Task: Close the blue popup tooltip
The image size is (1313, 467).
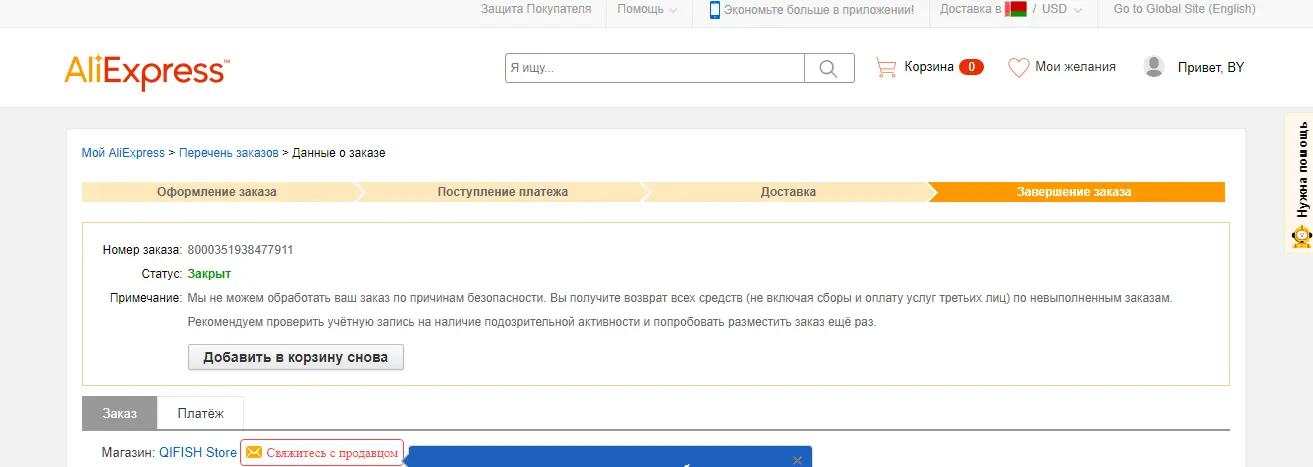Action: (797, 460)
